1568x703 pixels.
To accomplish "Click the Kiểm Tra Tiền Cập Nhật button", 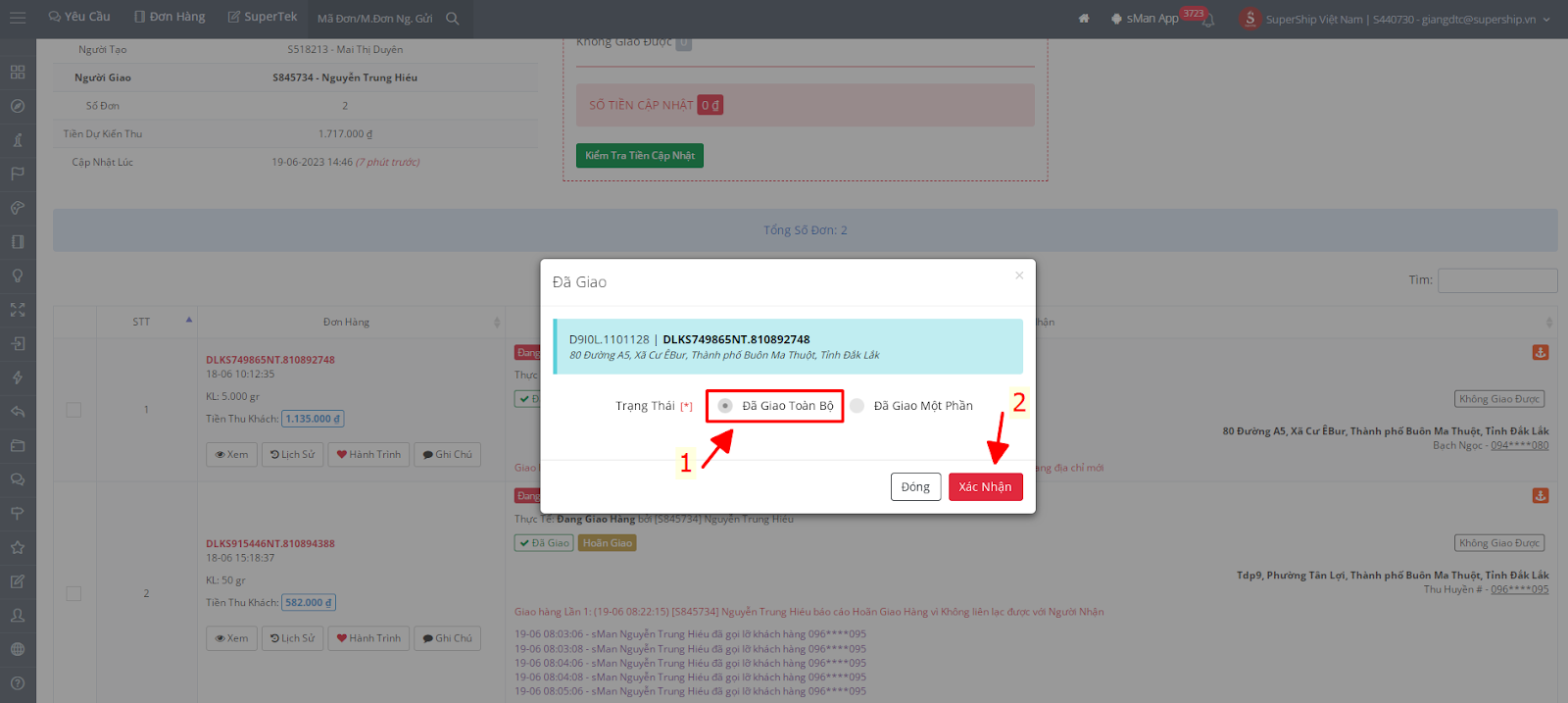I will pos(639,156).
